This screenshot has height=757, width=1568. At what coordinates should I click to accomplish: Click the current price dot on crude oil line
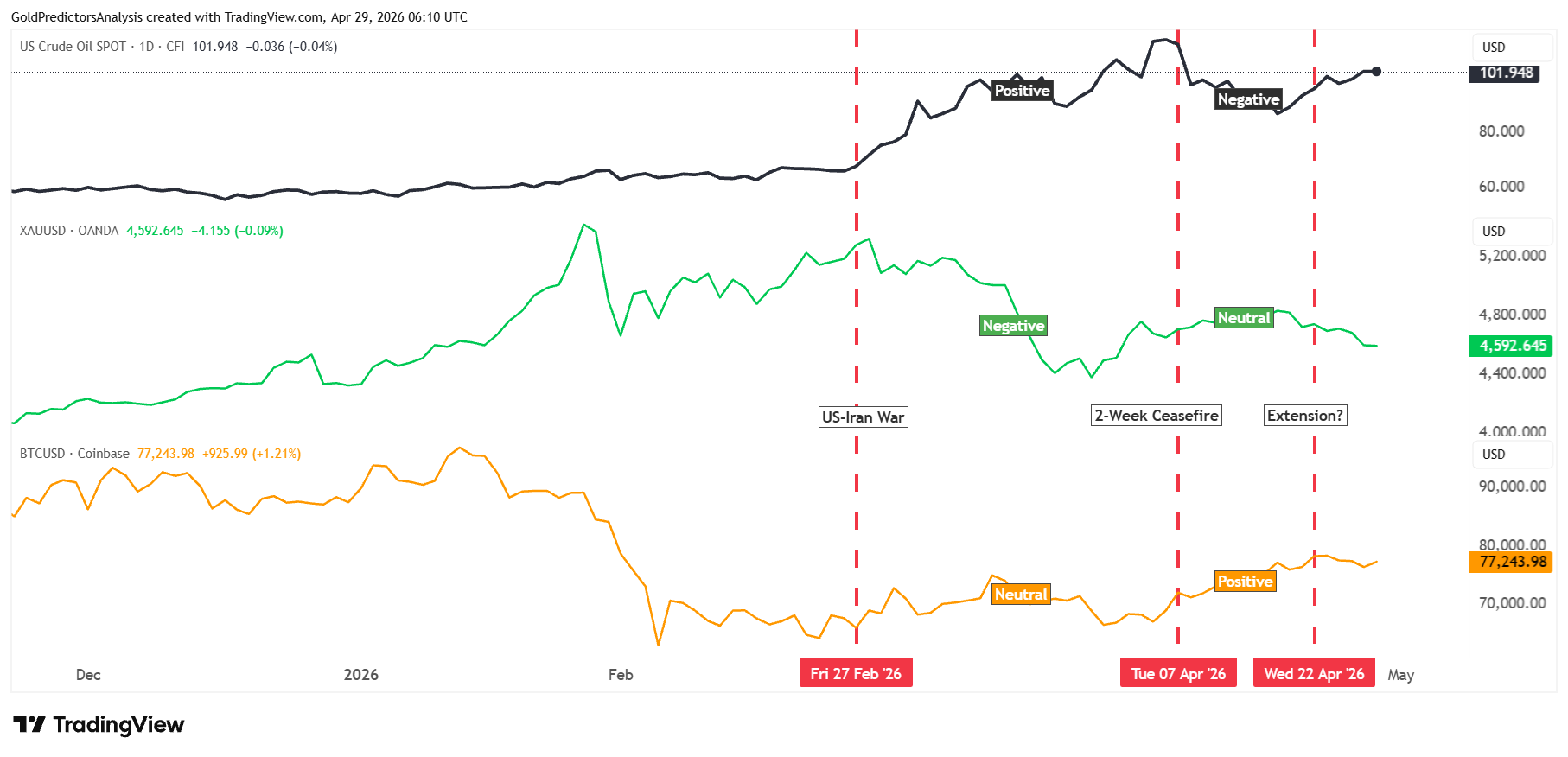pyautogui.click(x=1376, y=72)
